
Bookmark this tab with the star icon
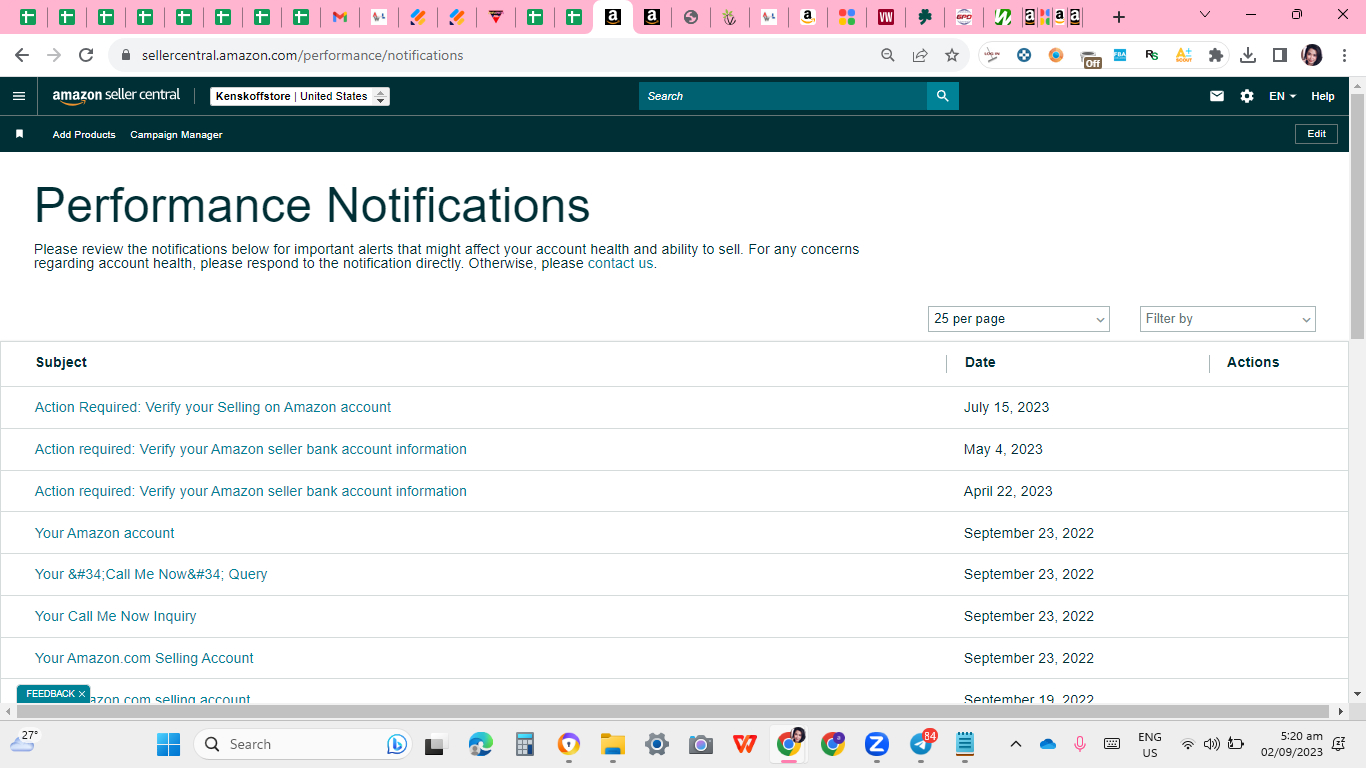(x=952, y=55)
